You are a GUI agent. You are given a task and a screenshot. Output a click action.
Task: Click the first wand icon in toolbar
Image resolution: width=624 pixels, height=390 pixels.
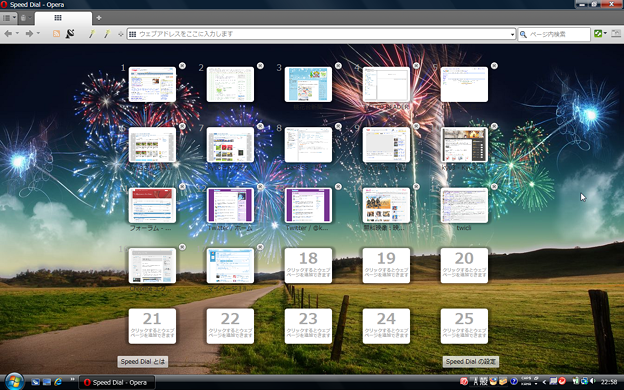[92, 34]
